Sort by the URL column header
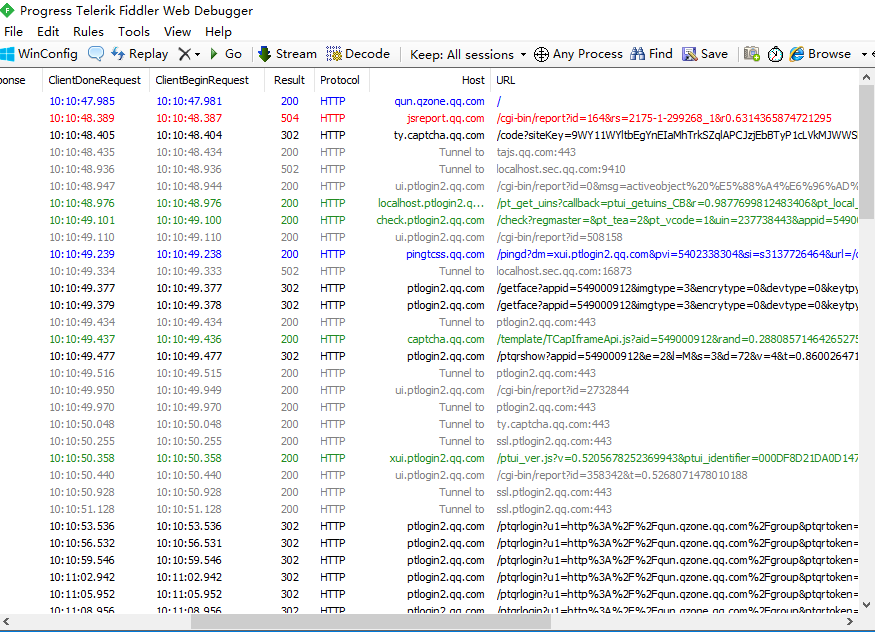The width and height of the screenshot is (875, 633). 675,80
